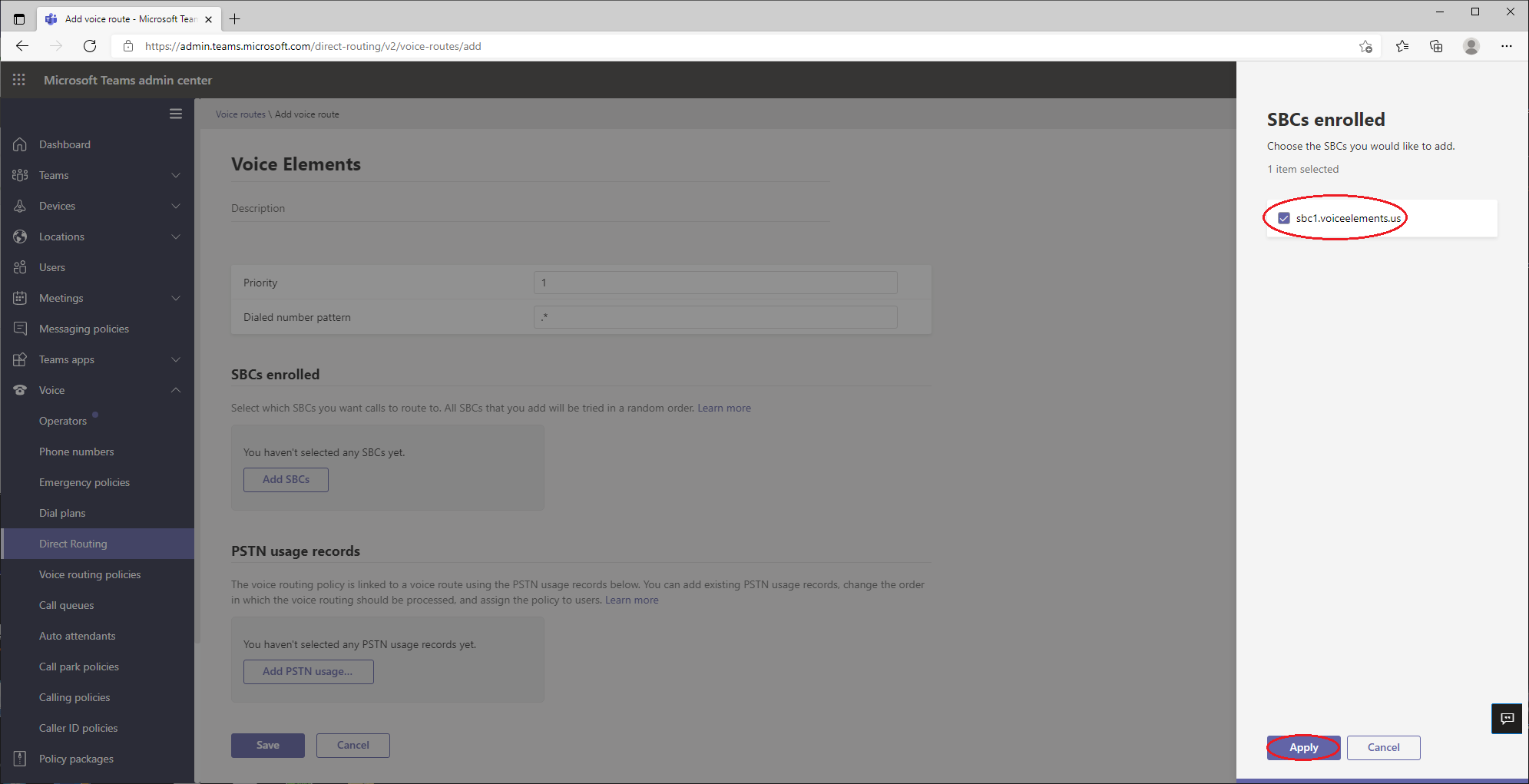1529x784 pixels.
Task: Save the voice route
Action: pos(268,745)
